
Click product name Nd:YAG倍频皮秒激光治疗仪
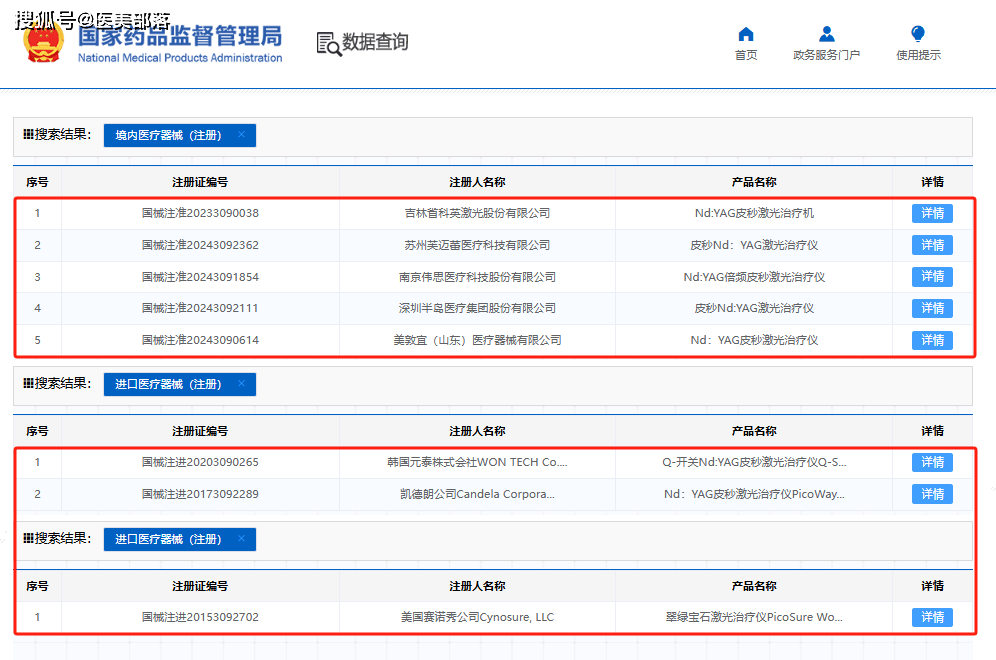tap(754, 277)
